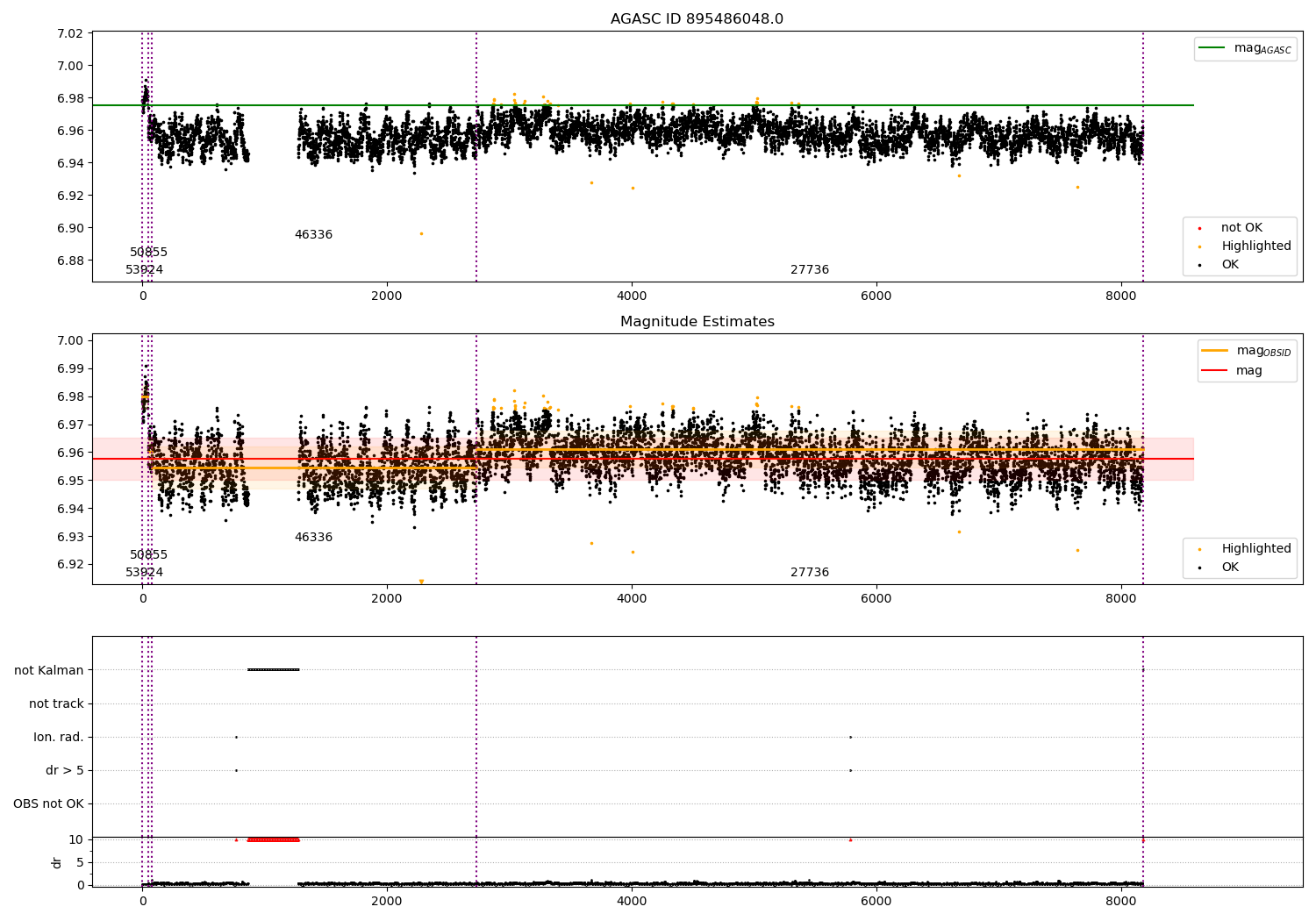
Task: Click the 'OK' legend entry in Magnitude Estimates plot
Action: click(1230, 568)
